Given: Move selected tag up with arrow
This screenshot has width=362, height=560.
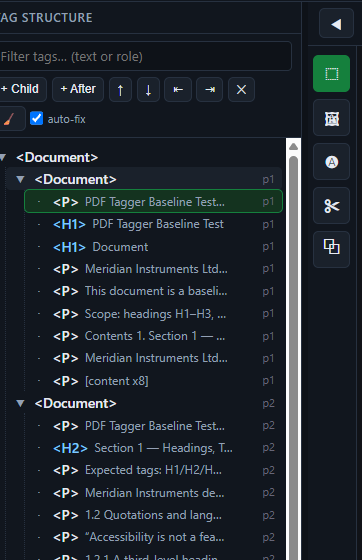Looking at the screenshot, I should (120, 90).
